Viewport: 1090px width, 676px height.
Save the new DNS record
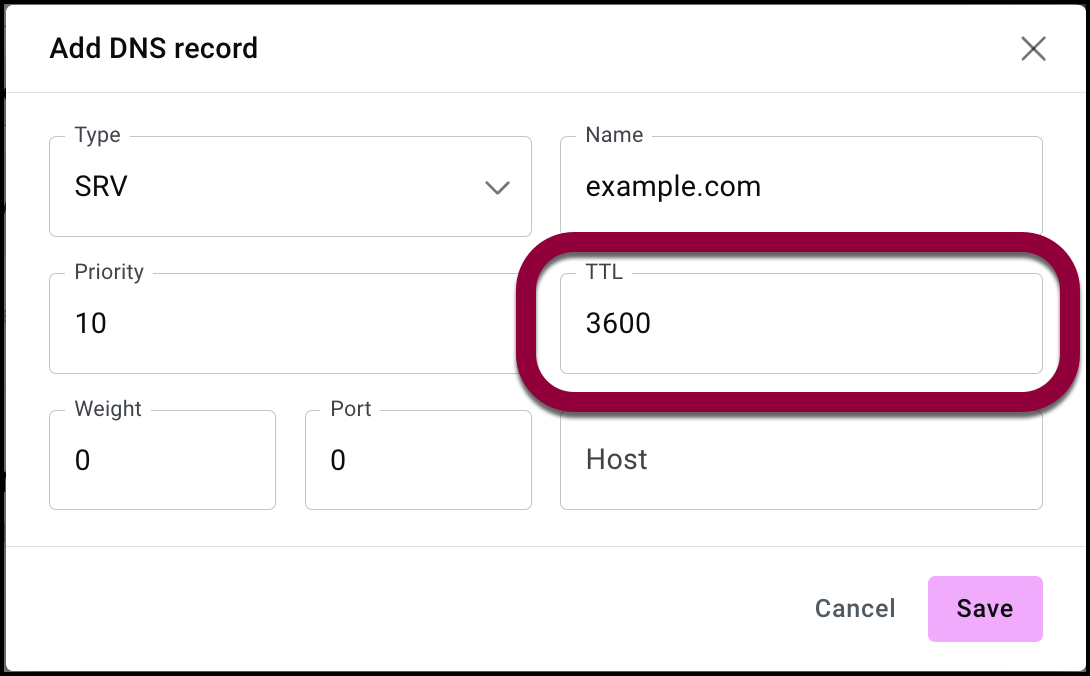[x=985, y=608]
